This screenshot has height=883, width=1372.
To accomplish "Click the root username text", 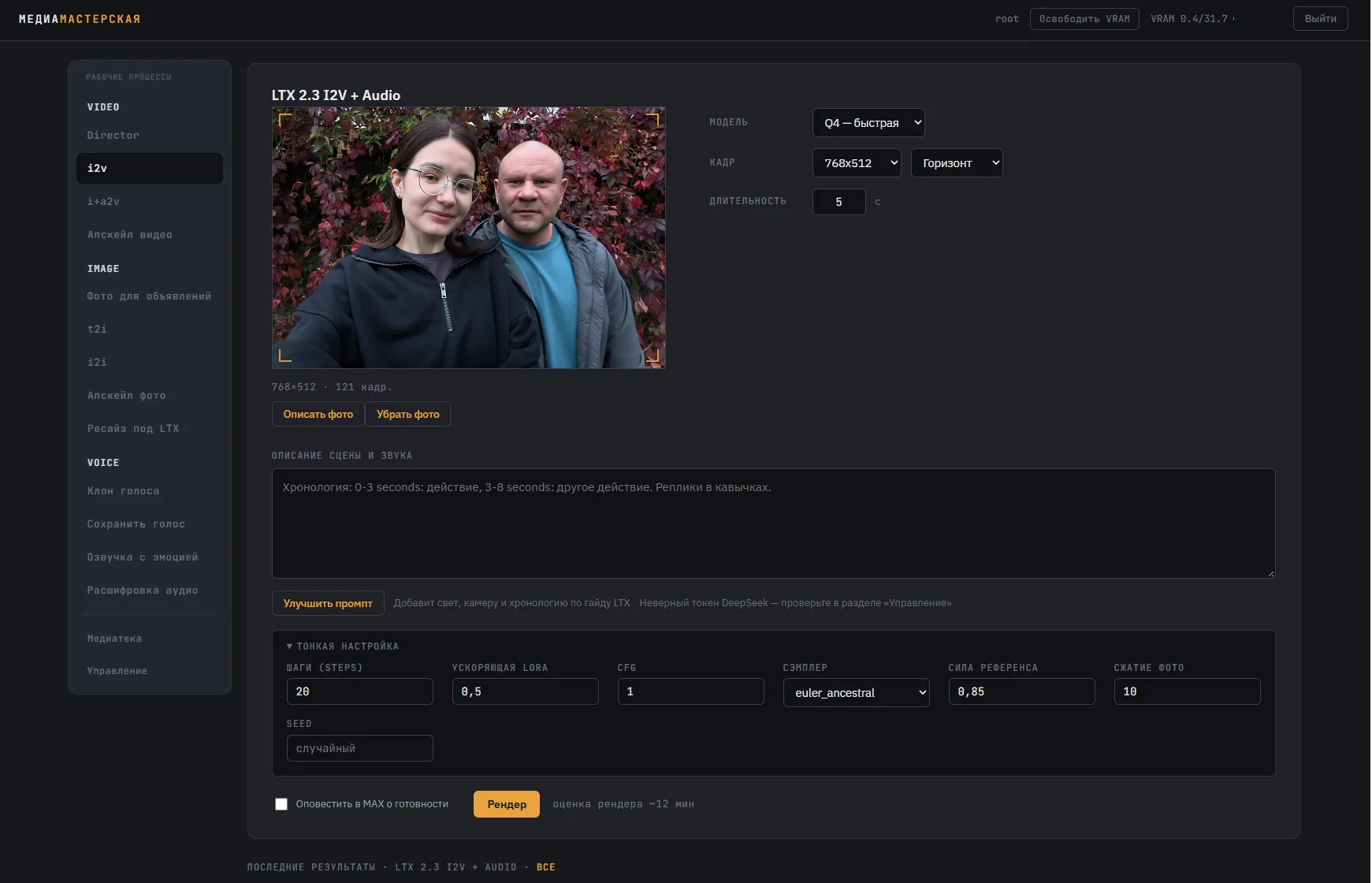I will pos(1007,19).
